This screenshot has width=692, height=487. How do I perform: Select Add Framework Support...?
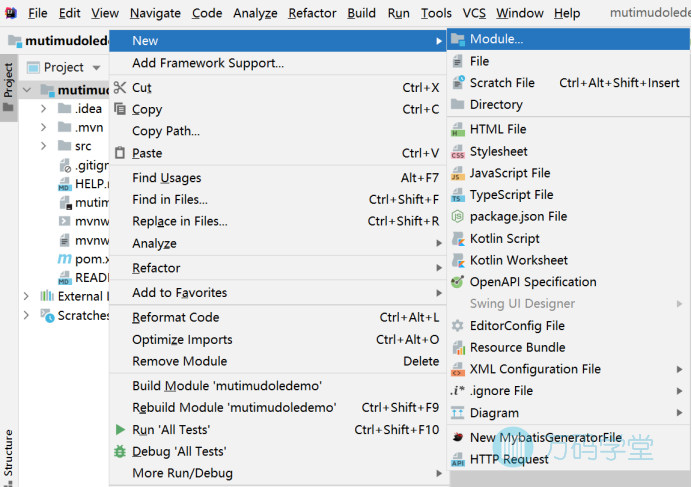(x=278, y=63)
